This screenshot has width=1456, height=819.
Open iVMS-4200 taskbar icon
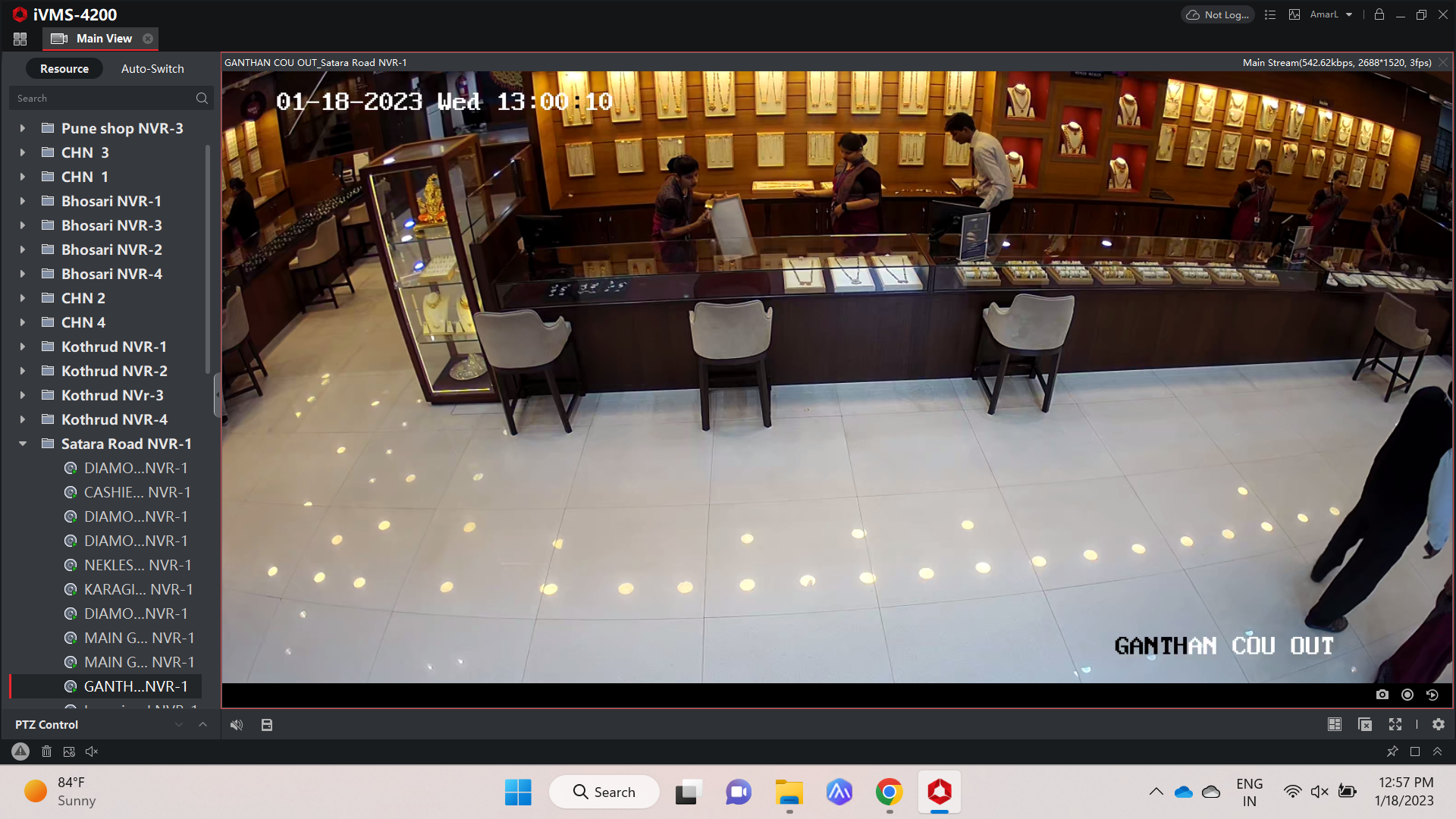tap(940, 792)
